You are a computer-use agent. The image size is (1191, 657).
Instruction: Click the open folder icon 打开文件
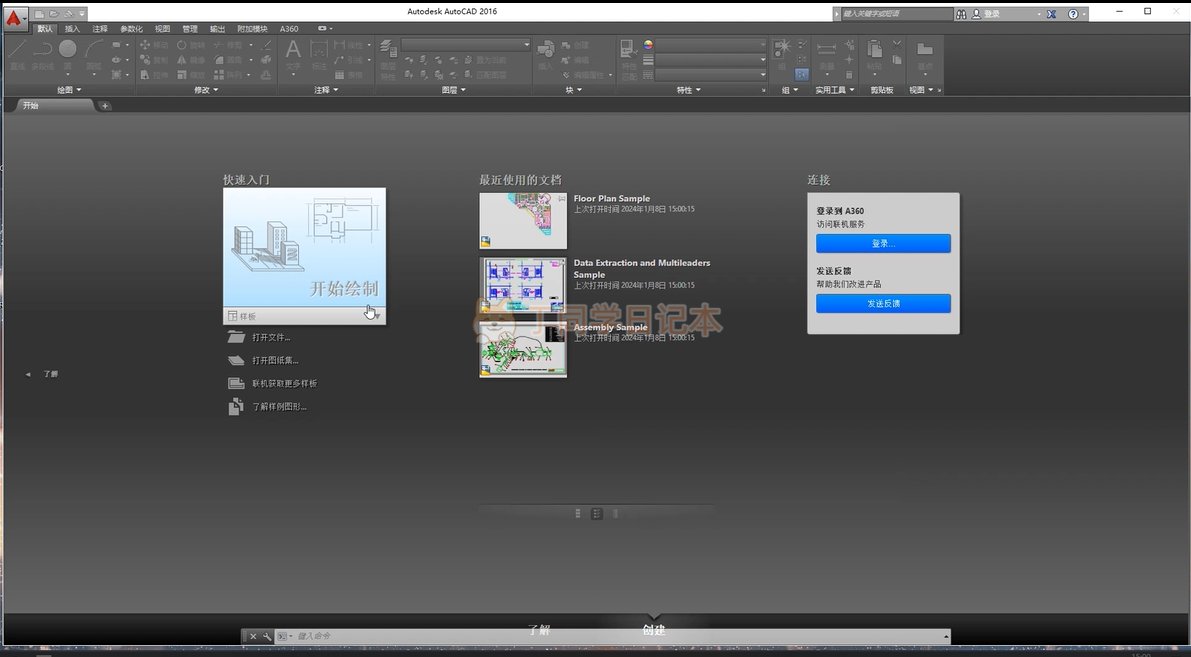(x=236, y=337)
